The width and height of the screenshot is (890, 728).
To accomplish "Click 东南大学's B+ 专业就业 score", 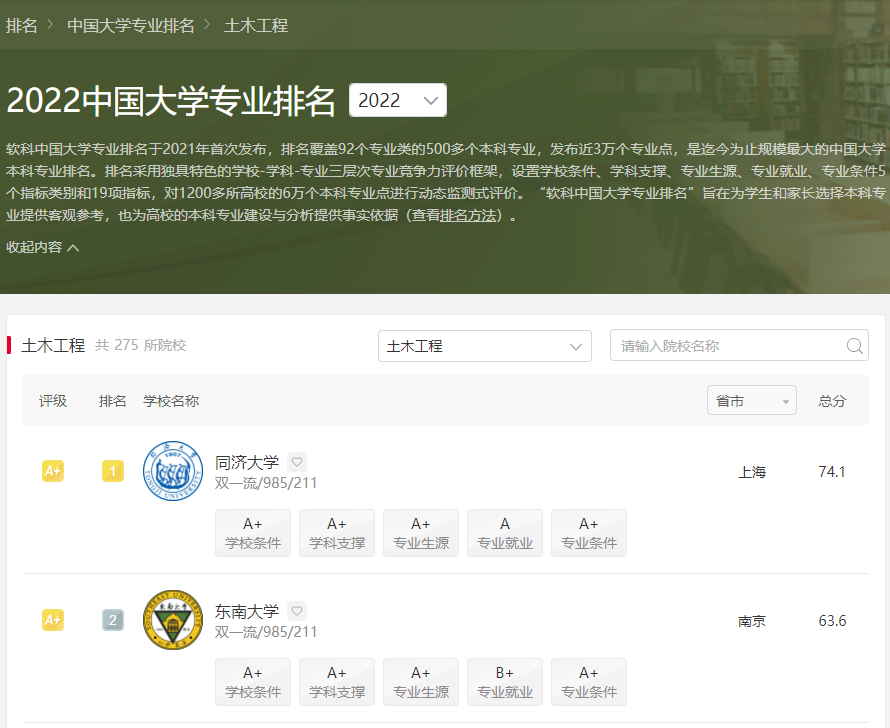I will [x=504, y=682].
